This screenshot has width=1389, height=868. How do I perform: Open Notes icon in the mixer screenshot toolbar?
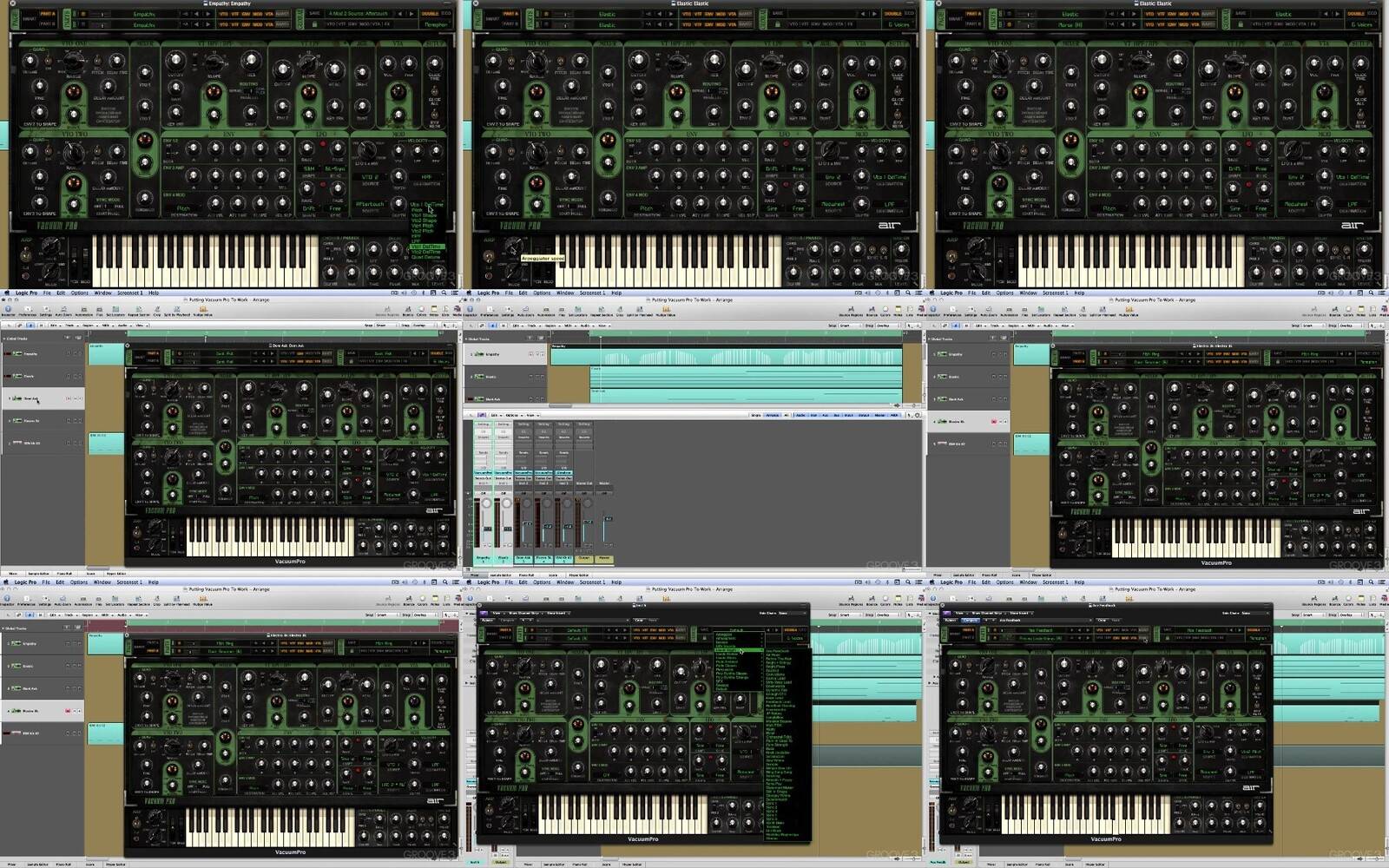(x=898, y=311)
